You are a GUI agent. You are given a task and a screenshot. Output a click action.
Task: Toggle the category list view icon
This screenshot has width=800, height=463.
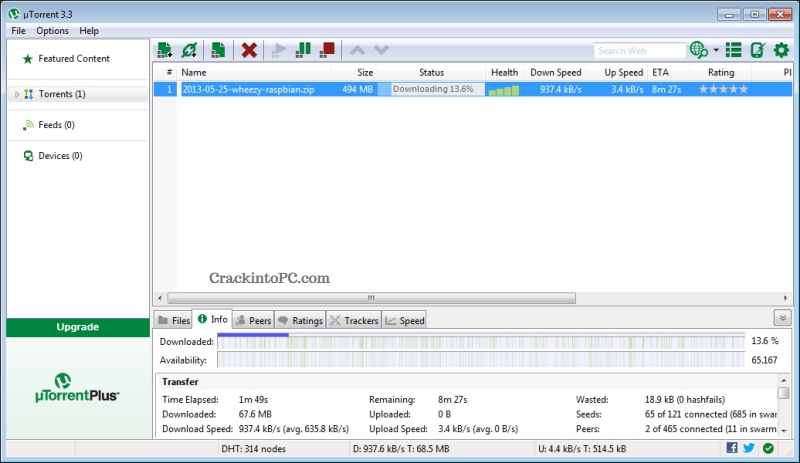coord(734,50)
